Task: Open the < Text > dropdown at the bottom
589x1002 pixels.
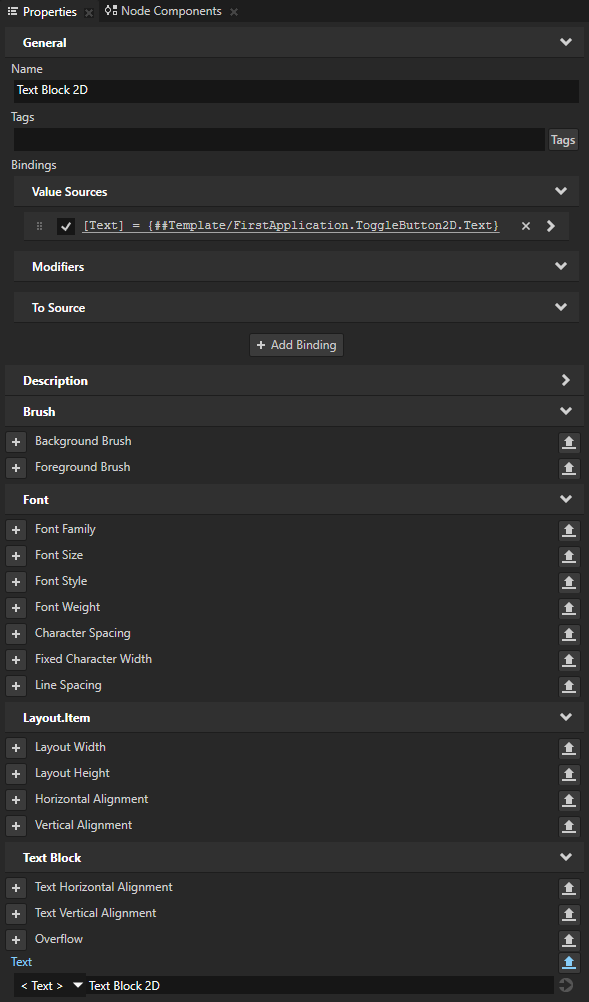Action: [x=40, y=985]
